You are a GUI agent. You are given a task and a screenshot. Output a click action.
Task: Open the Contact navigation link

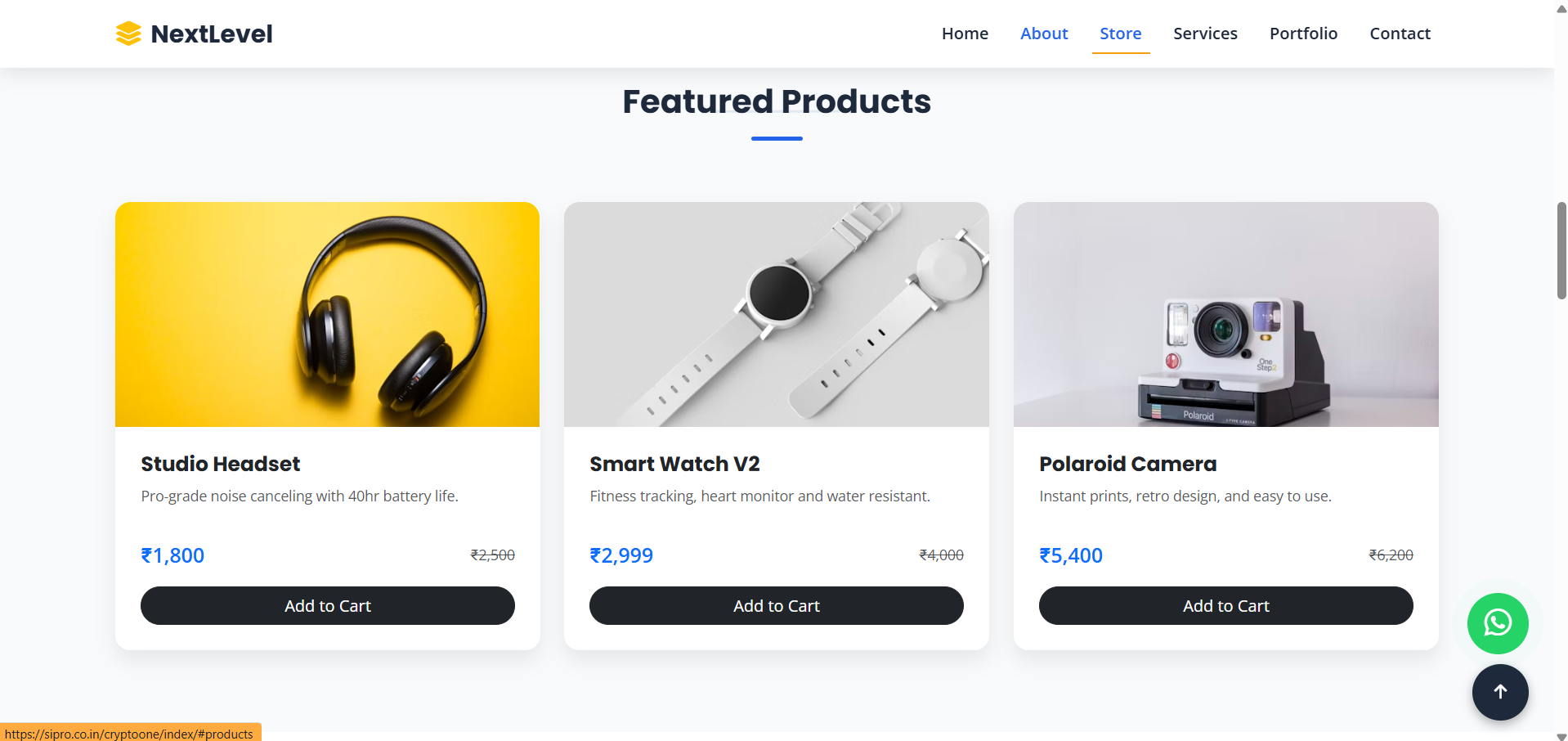click(1400, 34)
